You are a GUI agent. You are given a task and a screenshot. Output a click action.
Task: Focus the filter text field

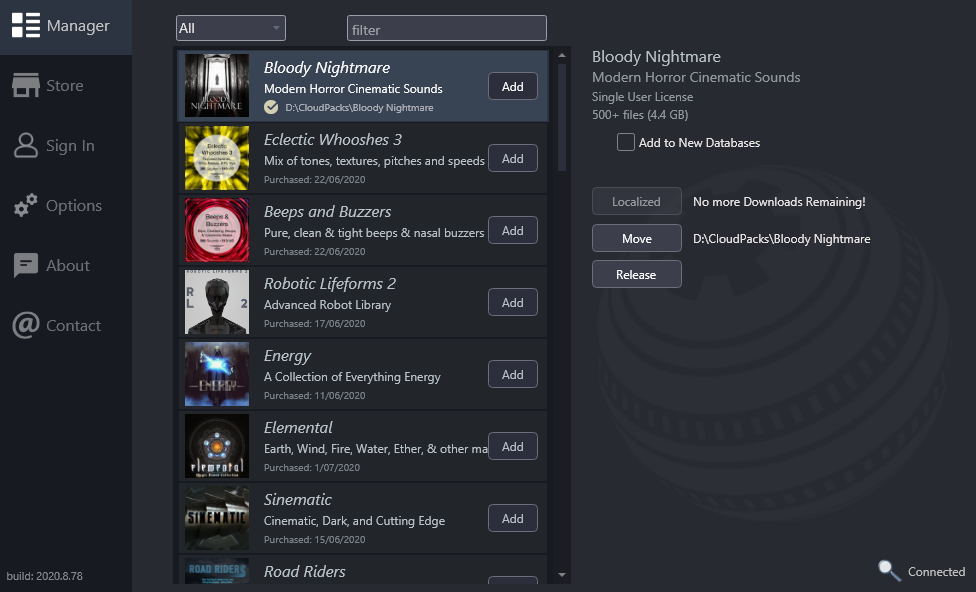[446, 29]
